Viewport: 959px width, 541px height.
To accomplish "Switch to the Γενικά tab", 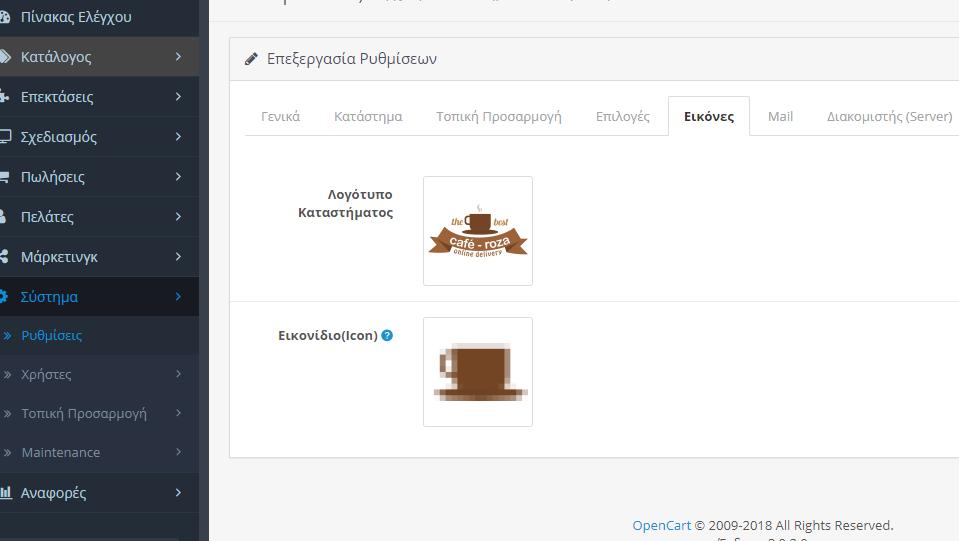I will coord(280,116).
